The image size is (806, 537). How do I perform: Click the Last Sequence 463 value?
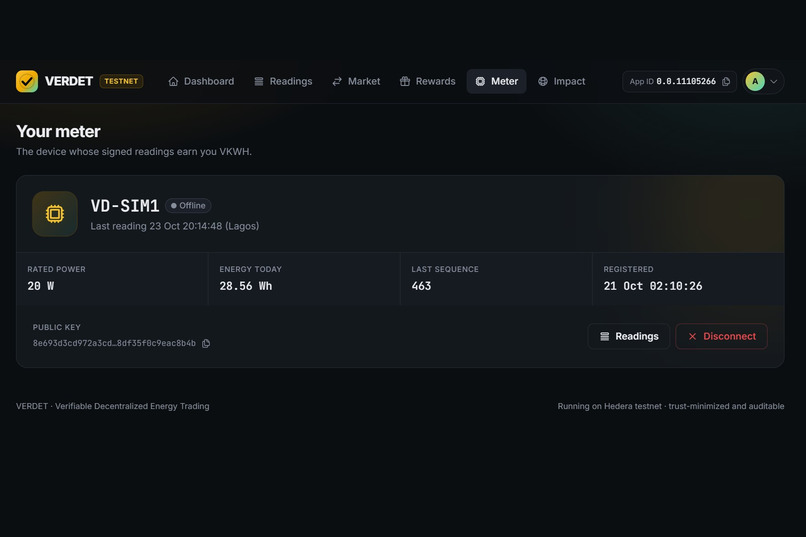pos(422,286)
